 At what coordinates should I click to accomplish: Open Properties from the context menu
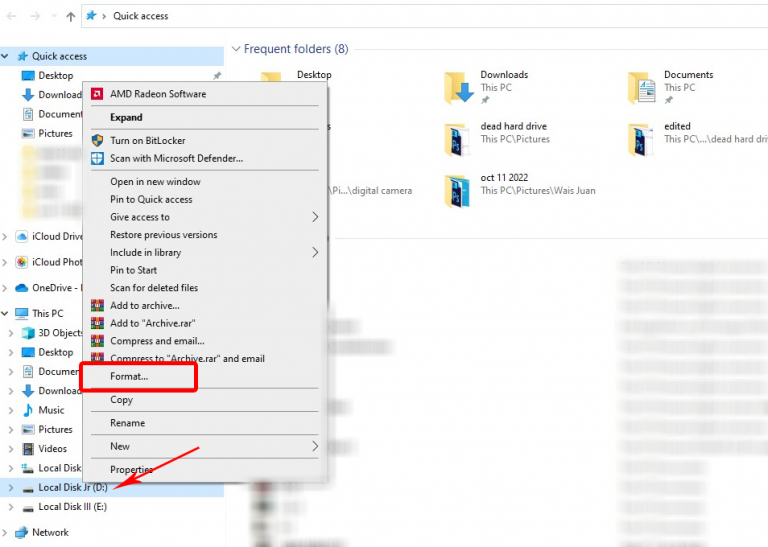point(205,470)
